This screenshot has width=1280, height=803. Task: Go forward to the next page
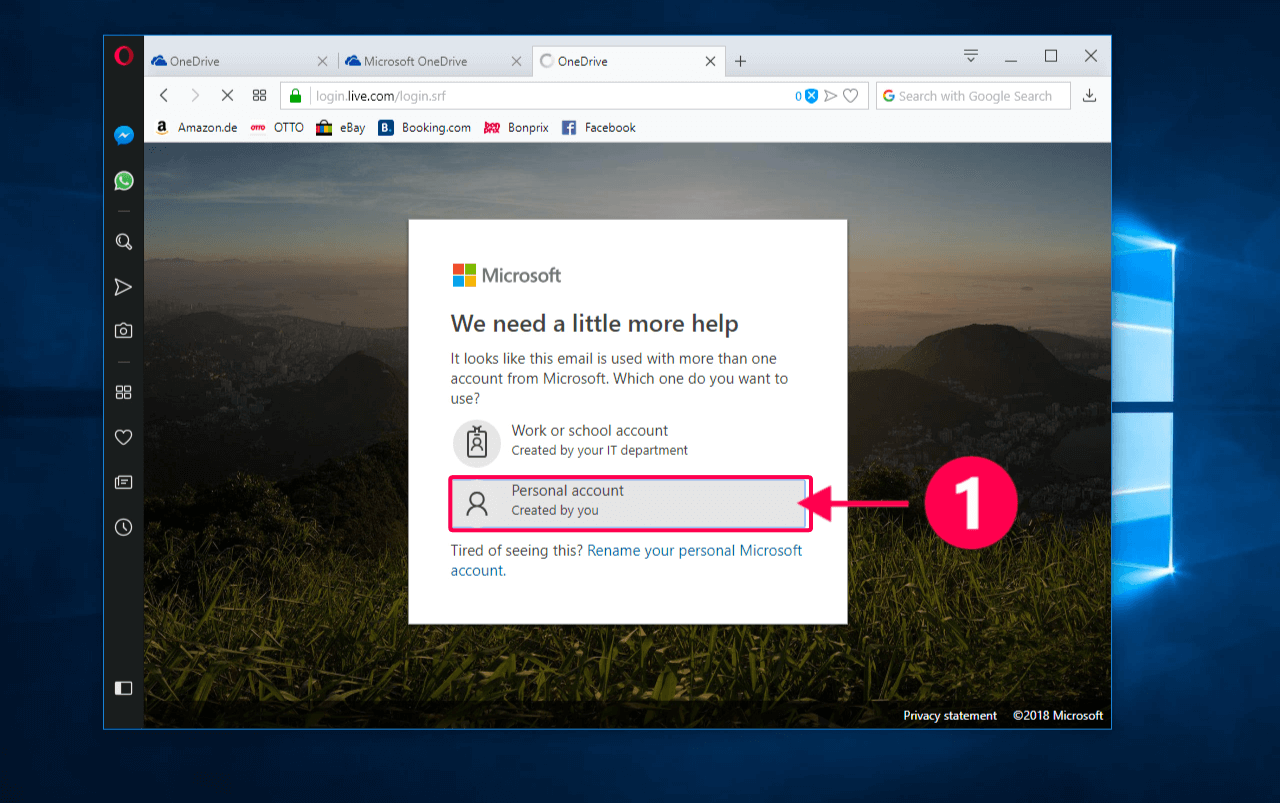[x=195, y=95]
